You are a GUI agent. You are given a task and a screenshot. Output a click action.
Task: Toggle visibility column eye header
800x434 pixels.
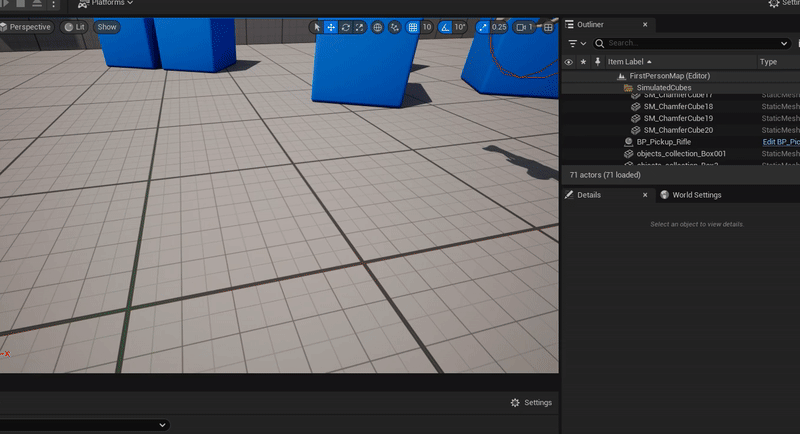pos(568,62)
